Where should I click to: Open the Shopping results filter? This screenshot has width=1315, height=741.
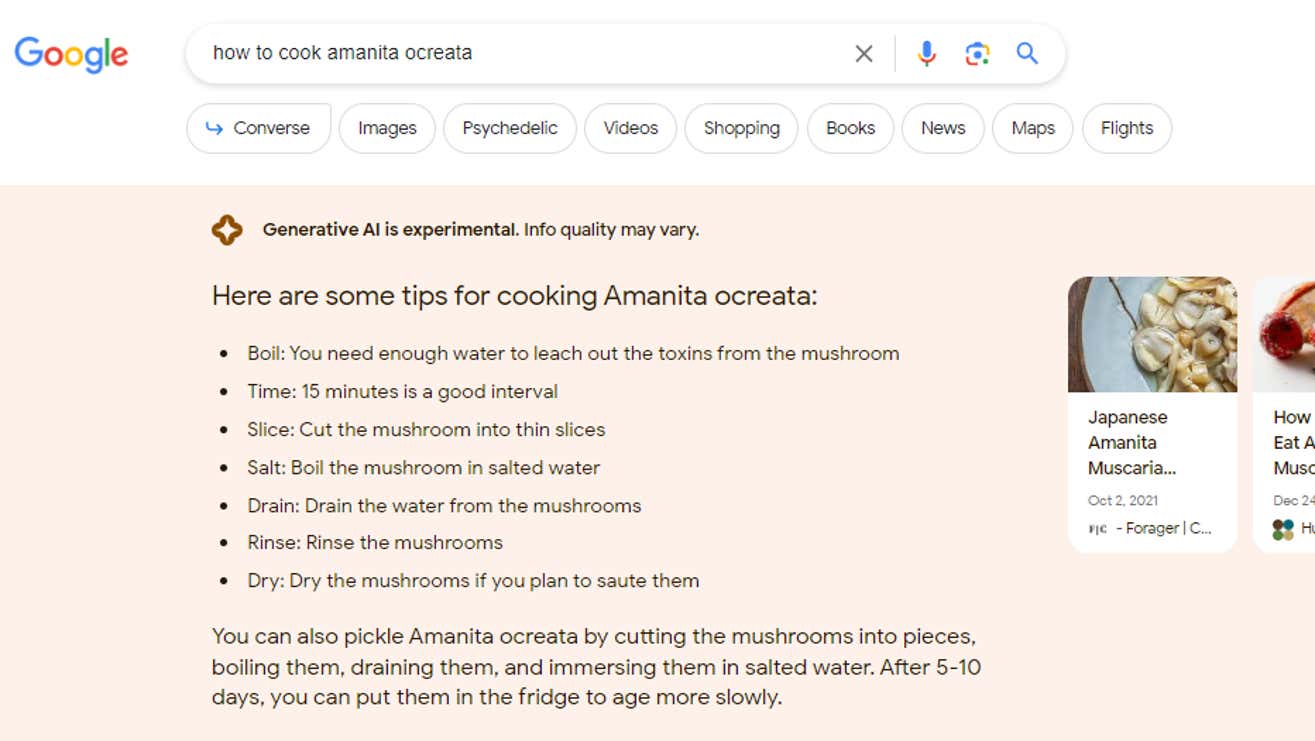(741, 128)
